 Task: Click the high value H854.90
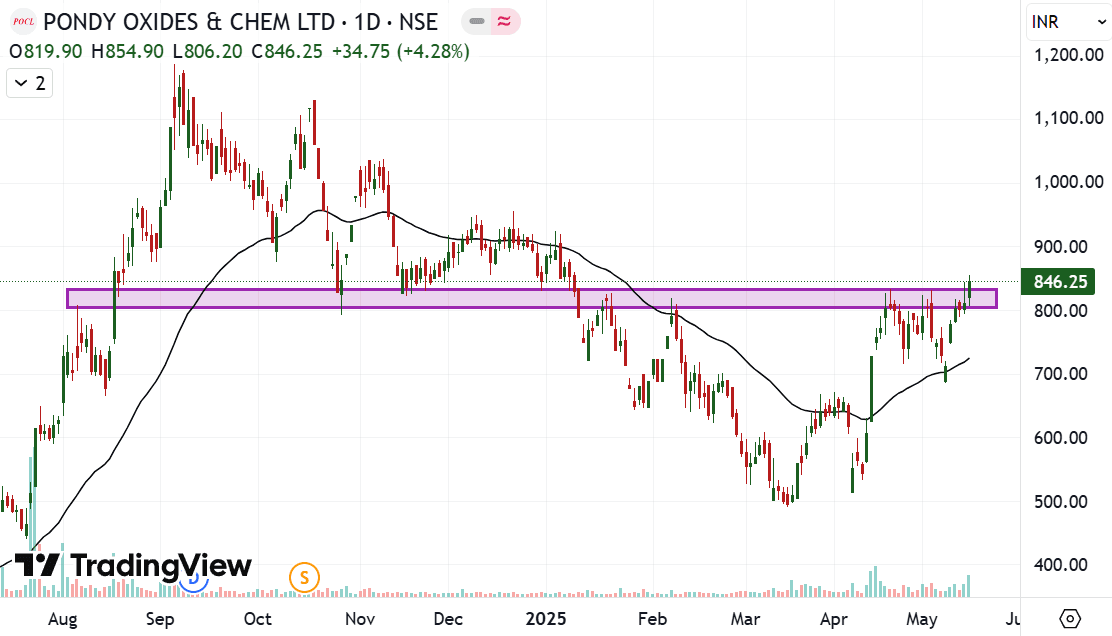128,52
